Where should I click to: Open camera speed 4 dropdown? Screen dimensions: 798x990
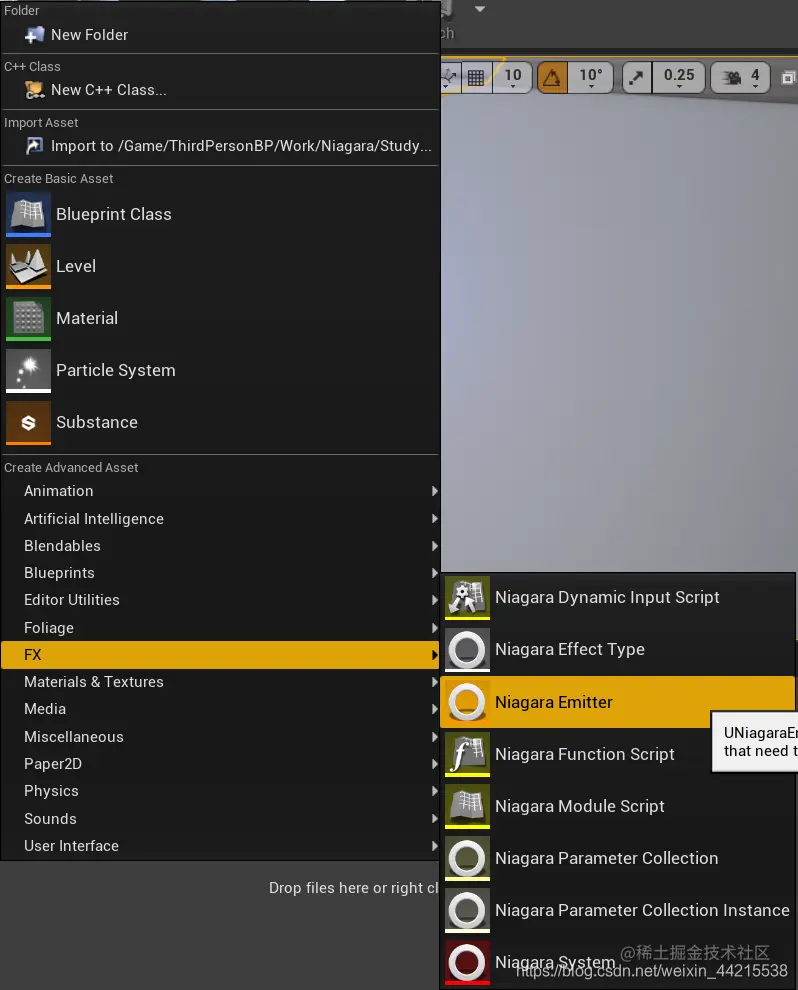tap(755, 77)
